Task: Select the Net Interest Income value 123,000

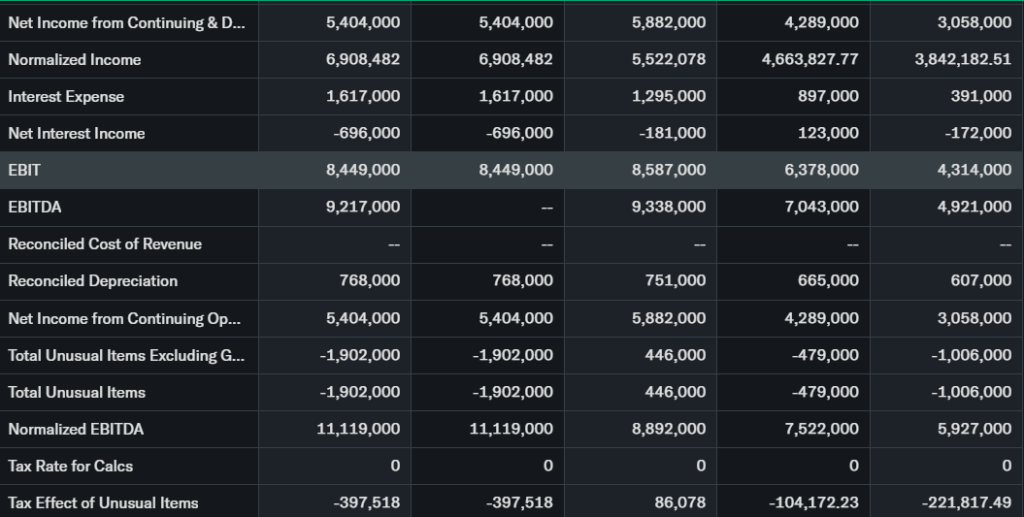Action: coord(829,134)
